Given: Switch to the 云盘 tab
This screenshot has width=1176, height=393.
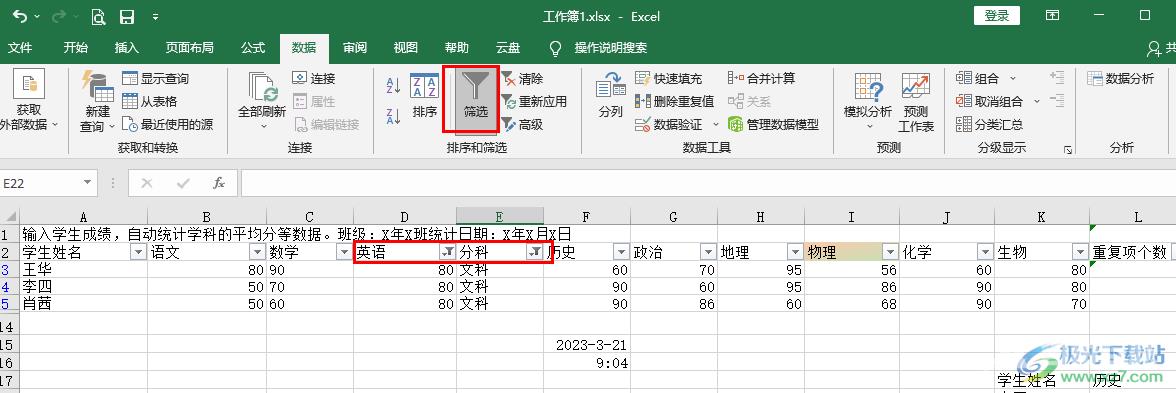Looking at the screenshot, I should point(508,48).
